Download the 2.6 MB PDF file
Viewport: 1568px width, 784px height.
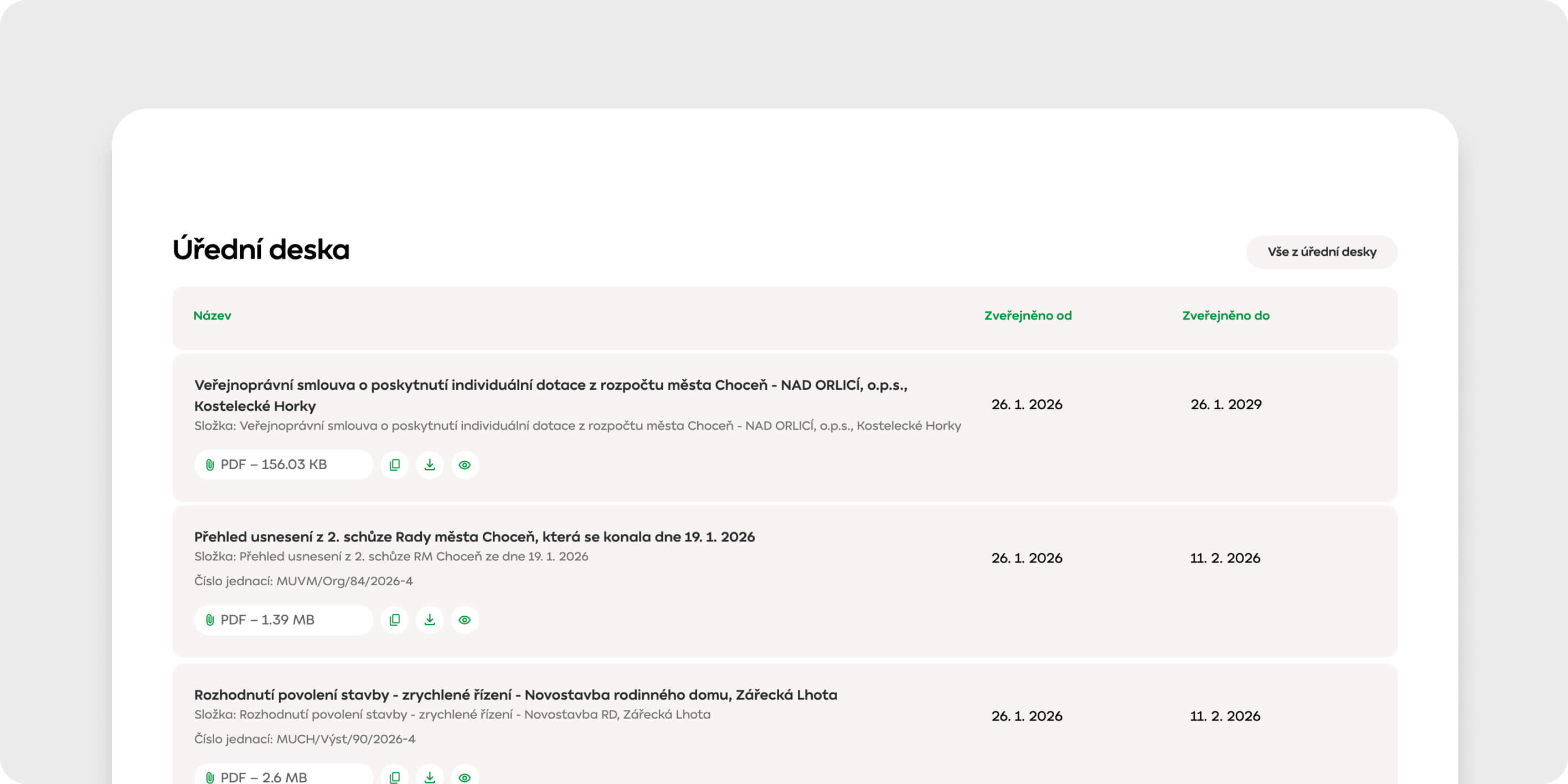(x=430, y=777)
